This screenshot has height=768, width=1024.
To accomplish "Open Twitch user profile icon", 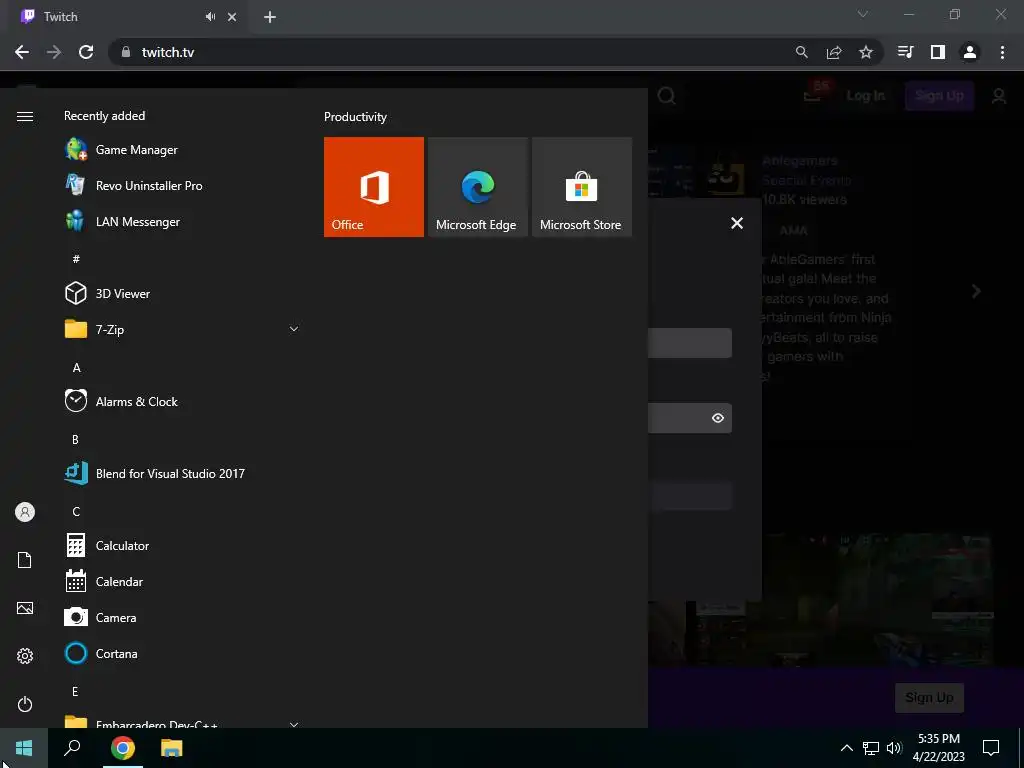I will [x=999, y=97].
